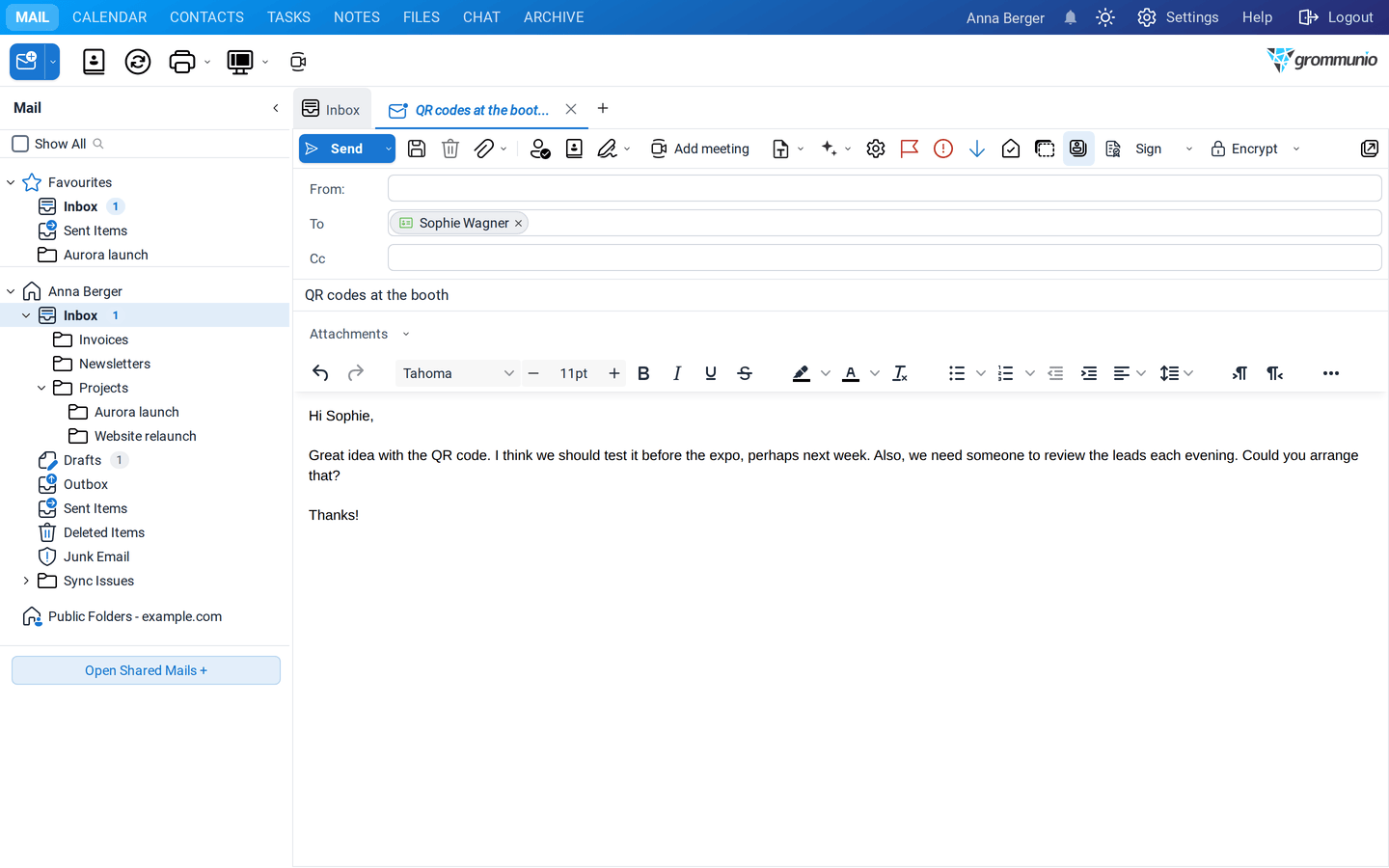Screen dimensions: 1389x868
Task: Toggle underline formatting
Action: coord(711,373)
